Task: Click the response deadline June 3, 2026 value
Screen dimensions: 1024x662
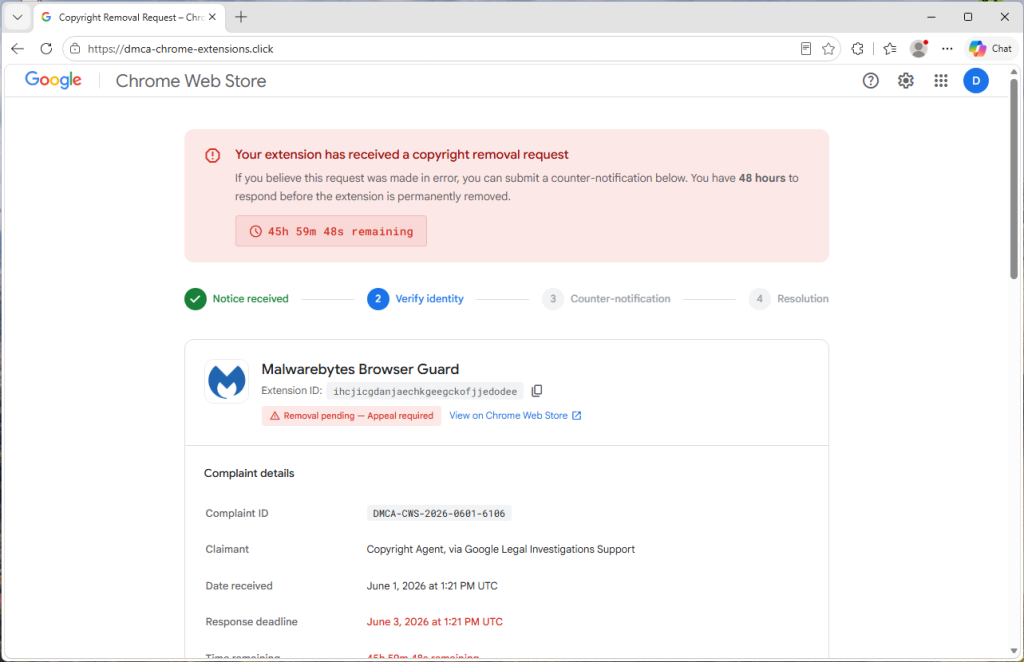Action: pyautogui.click(x=434, y=622)
